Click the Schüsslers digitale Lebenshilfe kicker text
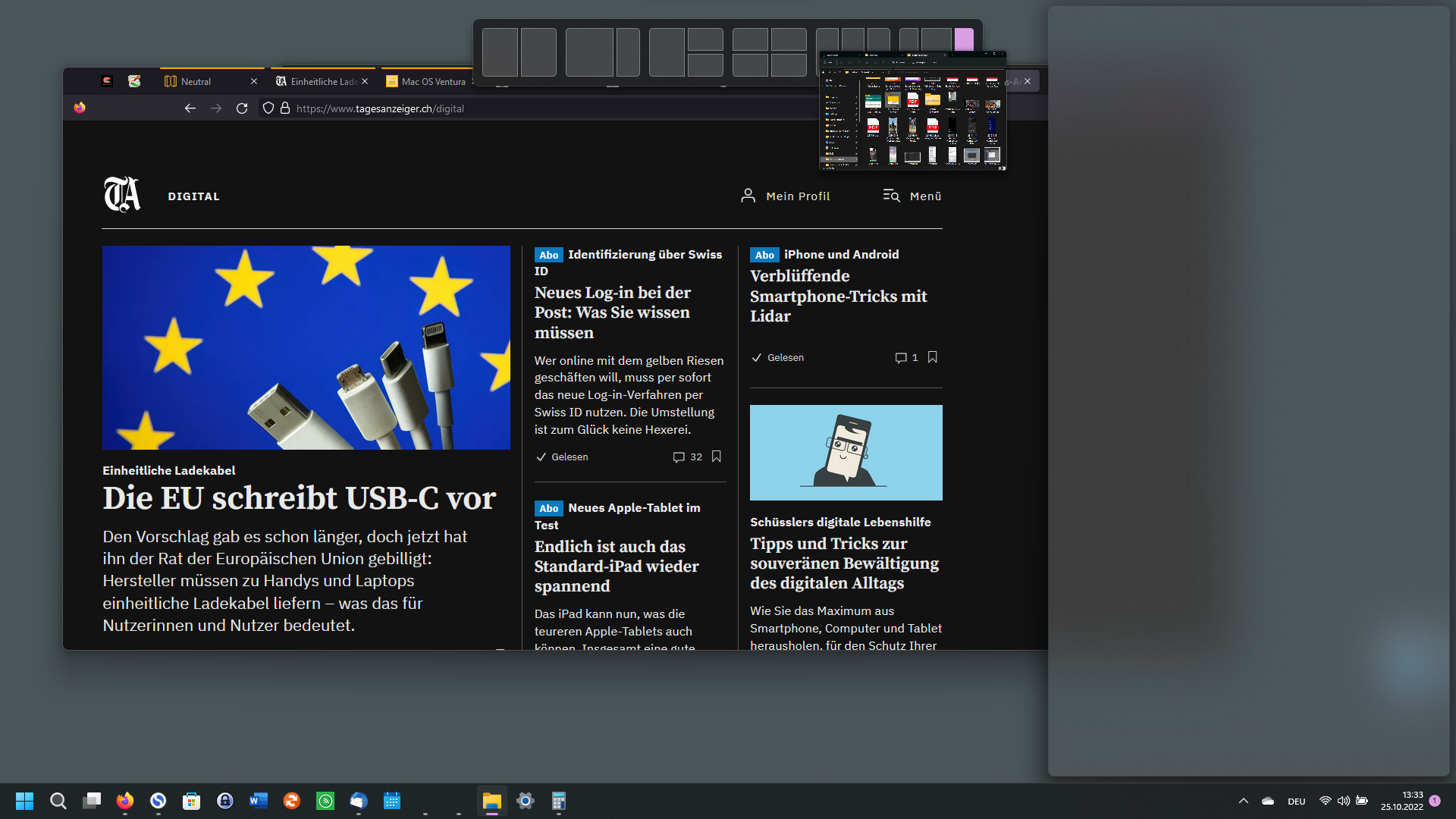 point(840,522)
